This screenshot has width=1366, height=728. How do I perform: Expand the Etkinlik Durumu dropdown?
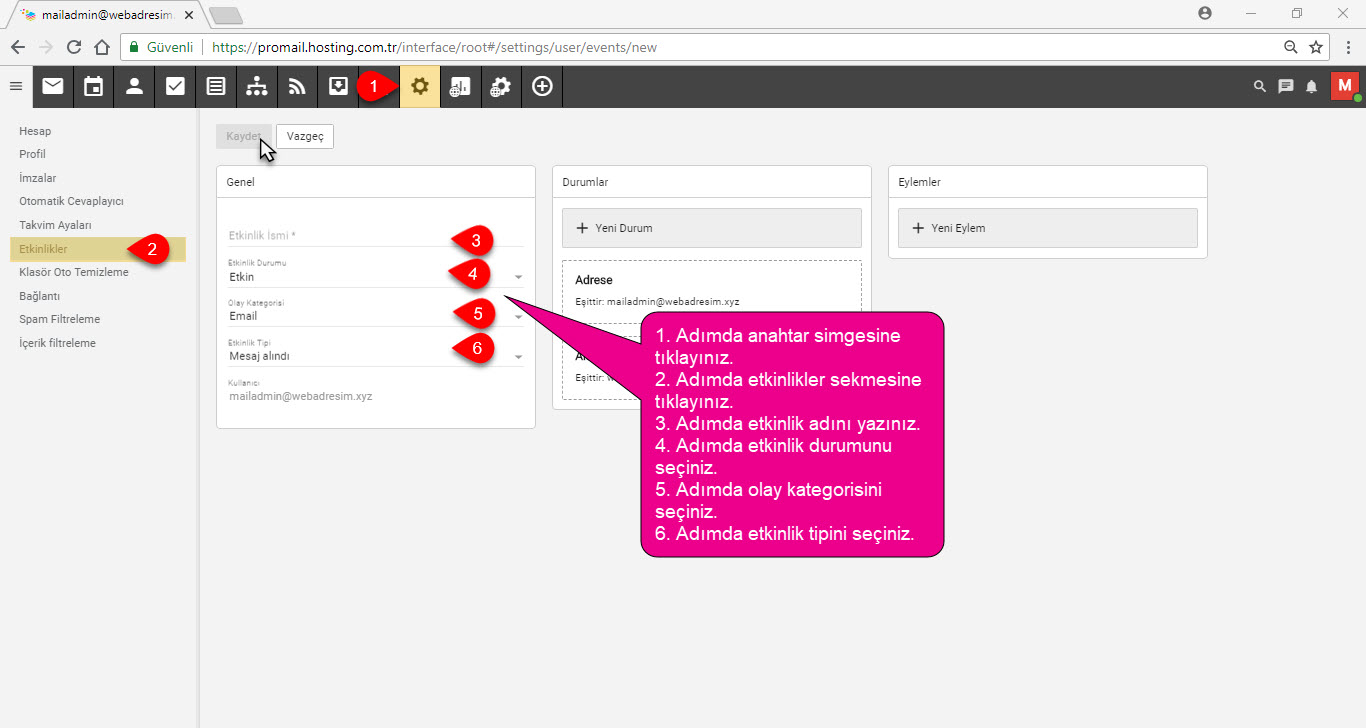click(x=376, y=277)
